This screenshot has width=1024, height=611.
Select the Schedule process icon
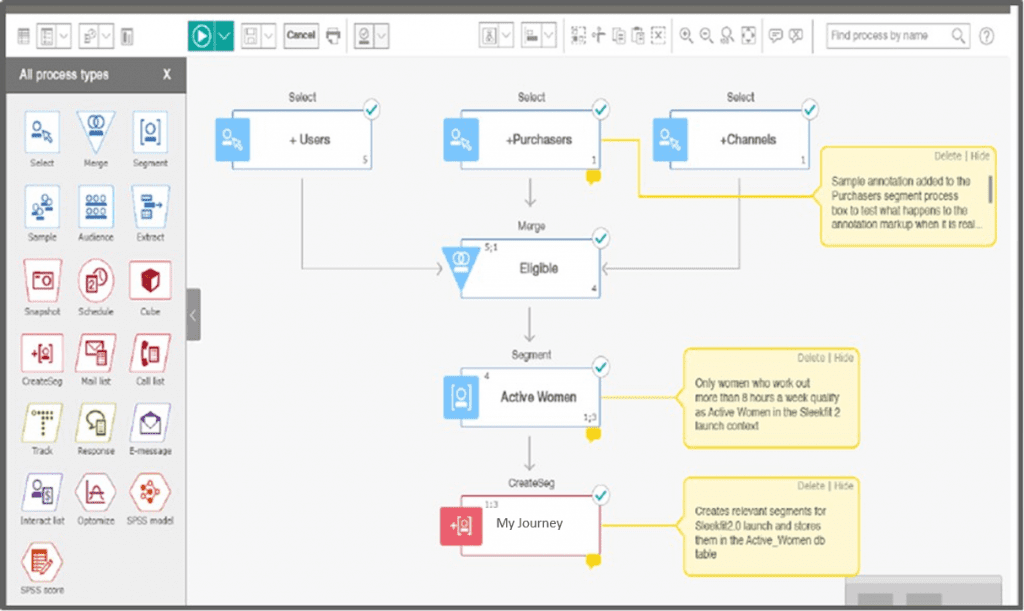coord(95,281)
